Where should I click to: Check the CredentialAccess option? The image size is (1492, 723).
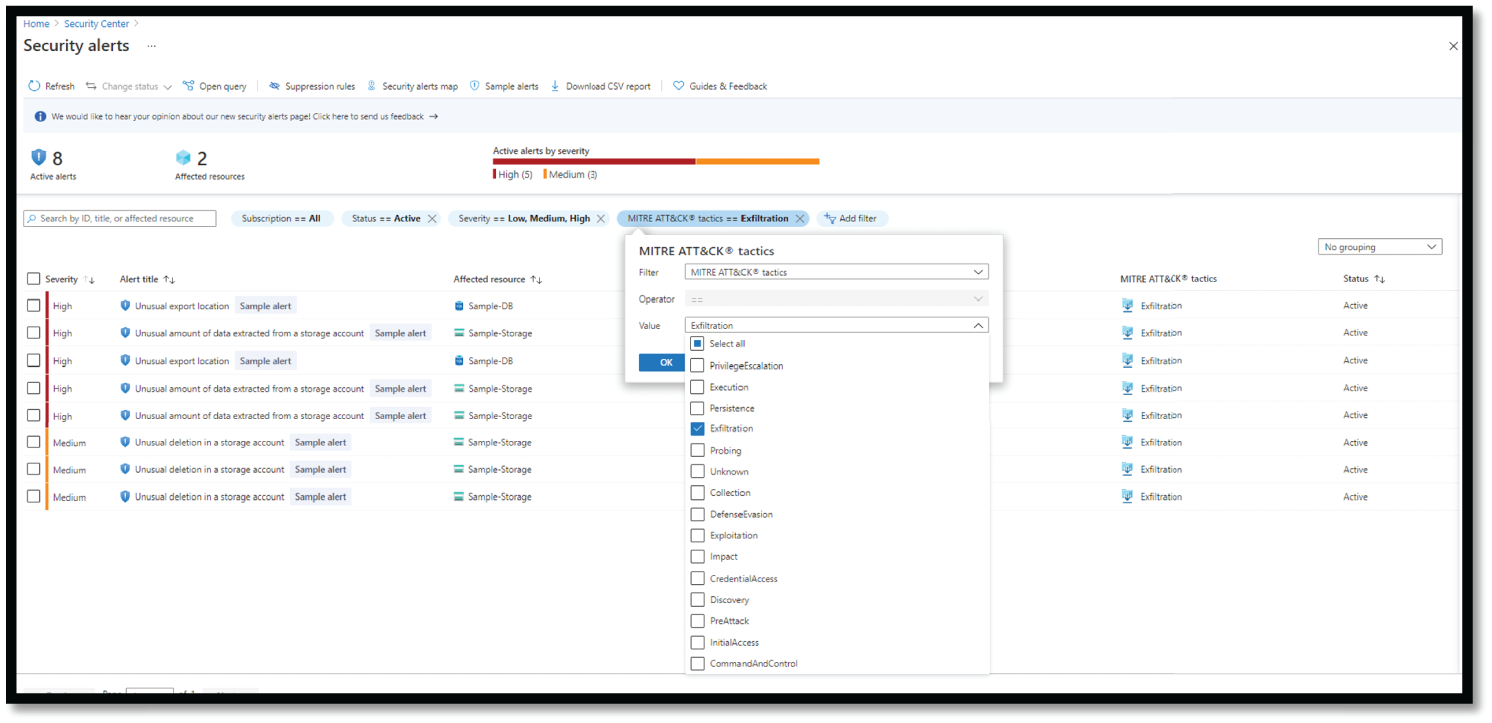click(697, 578)
